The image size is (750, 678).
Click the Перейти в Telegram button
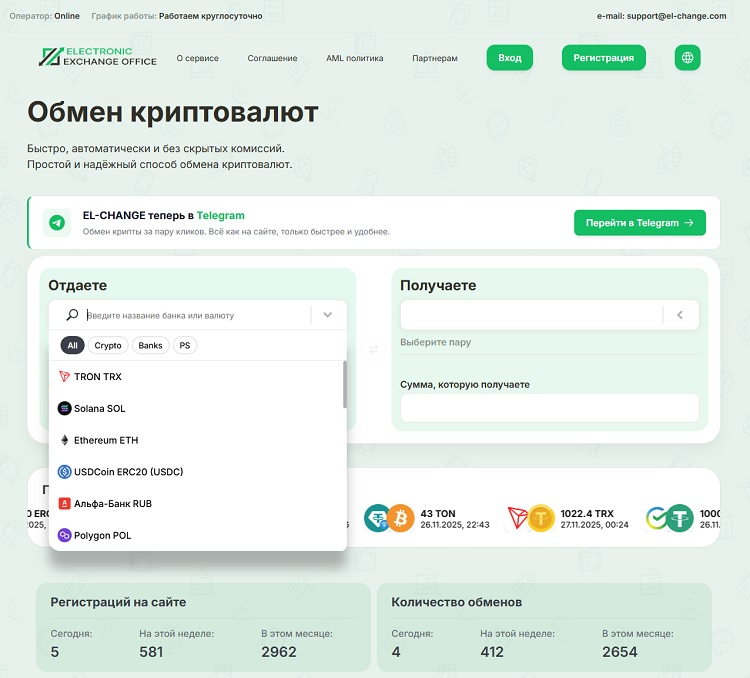639,223
